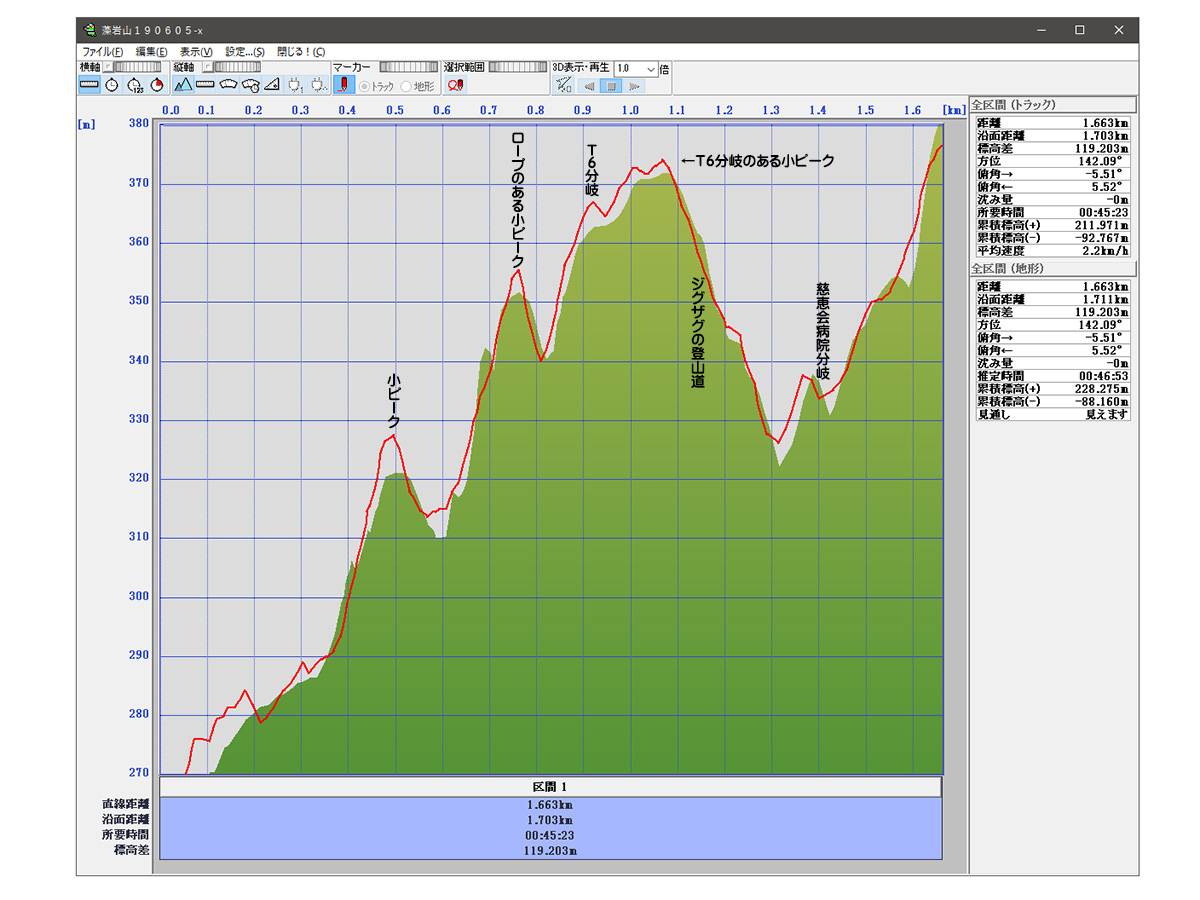Open the ファイル(F) menu
The image size is (1200, 900).
[102, 51]
